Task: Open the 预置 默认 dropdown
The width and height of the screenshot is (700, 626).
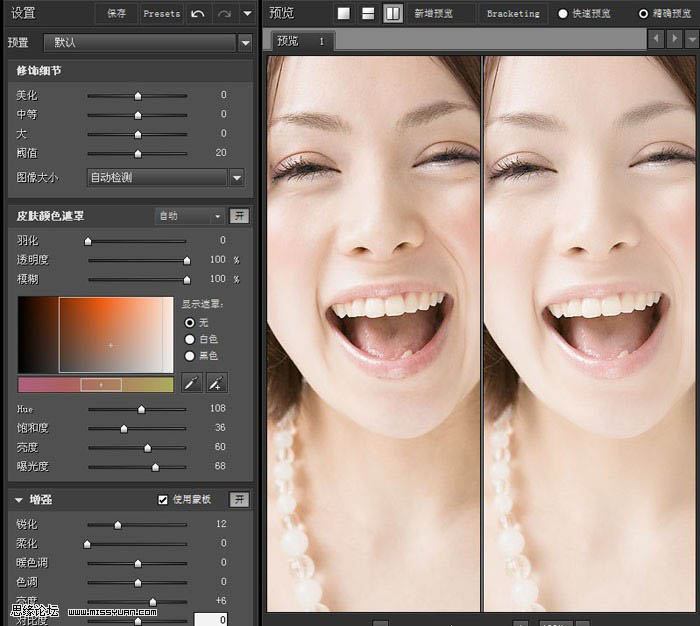Action: 245,43
